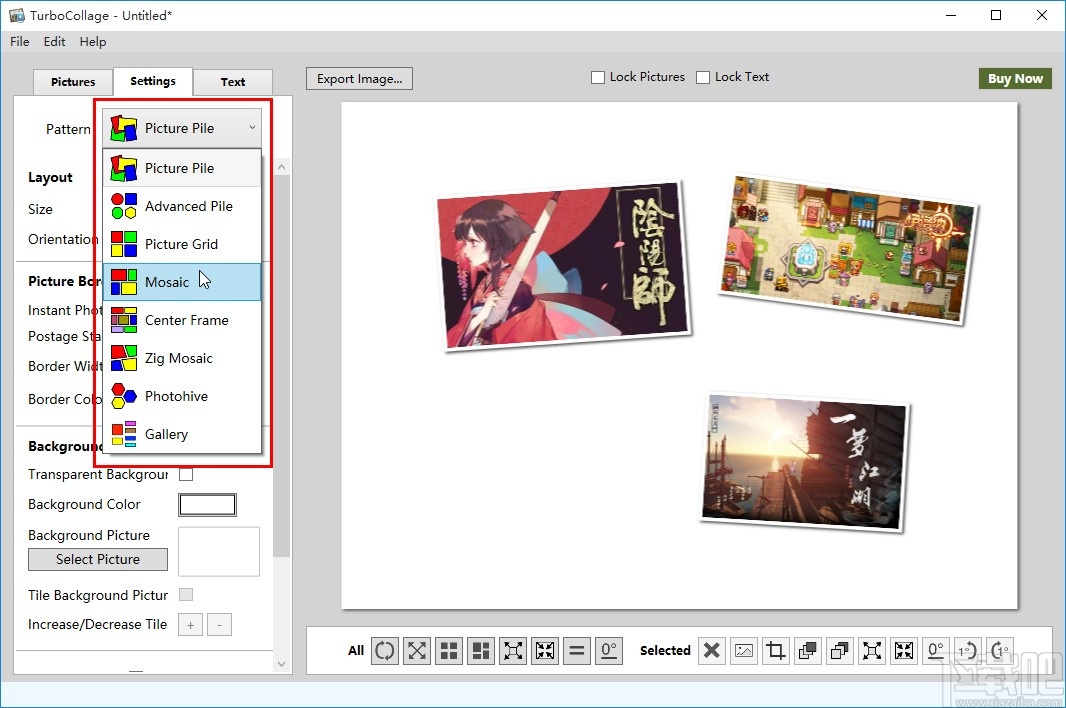The height and width of the screenshot is (708, 1066).
Task: Equalize picture sizes with the equals icon
Action: tap(577, 650)
